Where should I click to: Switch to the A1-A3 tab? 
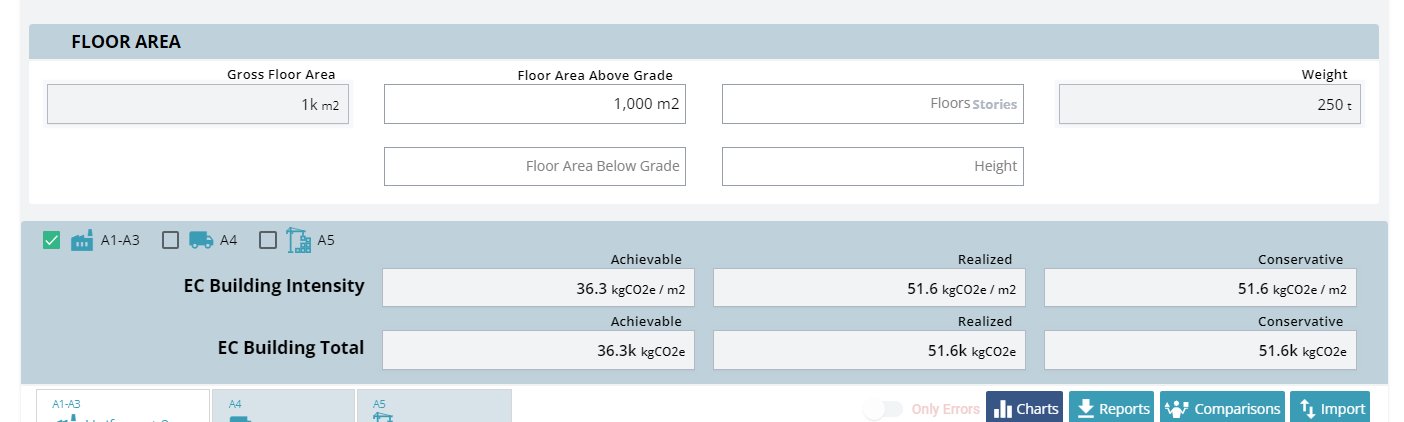(123, 406)
